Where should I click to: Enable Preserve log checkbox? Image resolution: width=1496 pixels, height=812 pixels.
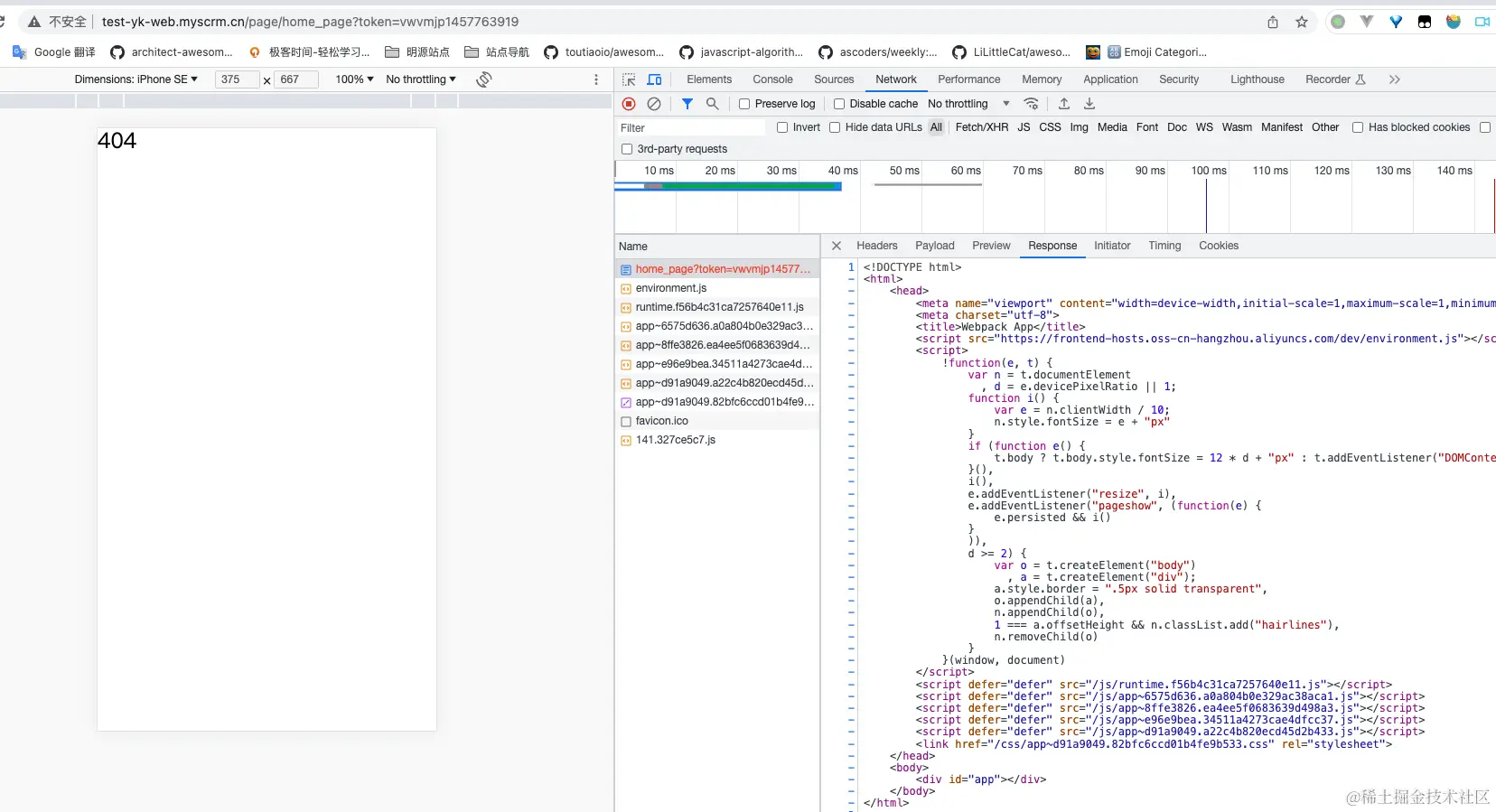coord(744,104)
